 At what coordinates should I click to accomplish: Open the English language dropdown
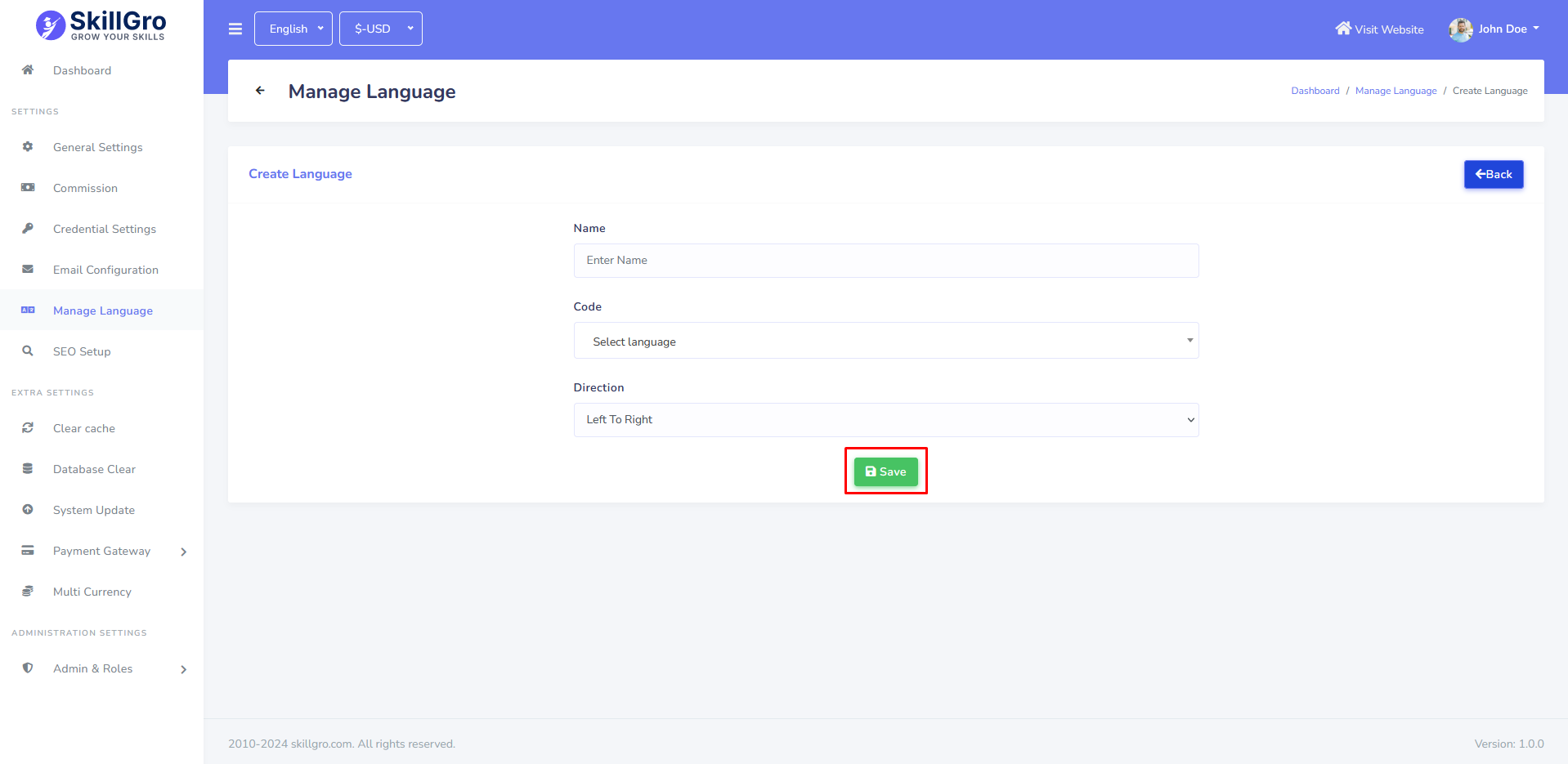click(293, 29)
